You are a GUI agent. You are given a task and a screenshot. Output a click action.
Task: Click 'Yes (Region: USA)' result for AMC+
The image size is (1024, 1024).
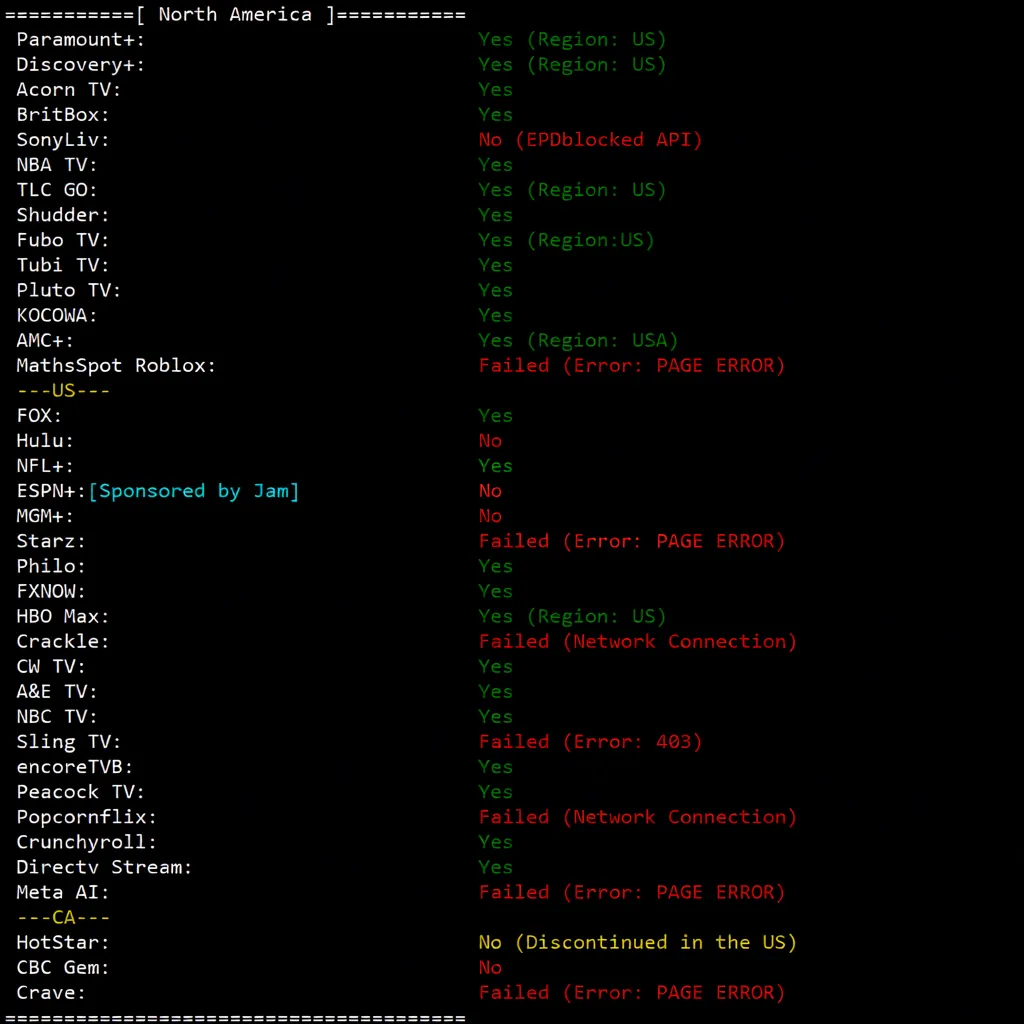point(579,340)
